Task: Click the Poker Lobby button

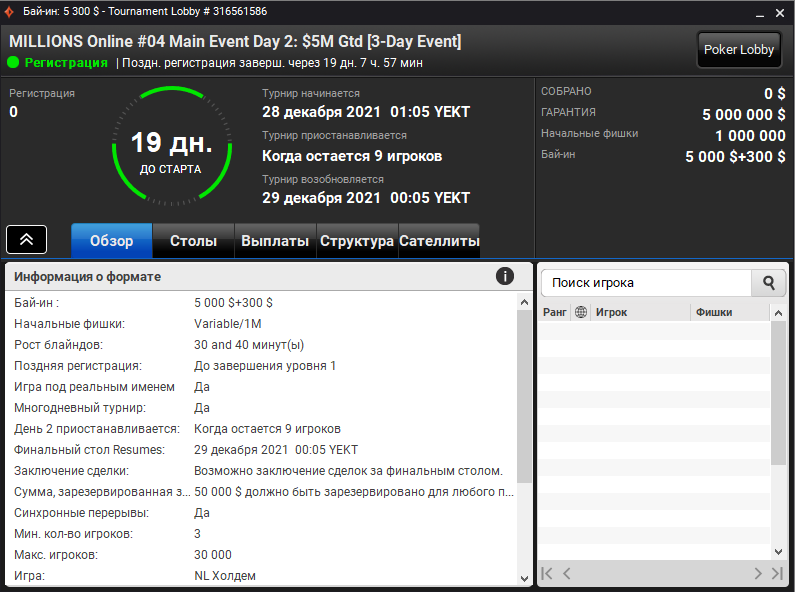Action: (x=739, y=50)
